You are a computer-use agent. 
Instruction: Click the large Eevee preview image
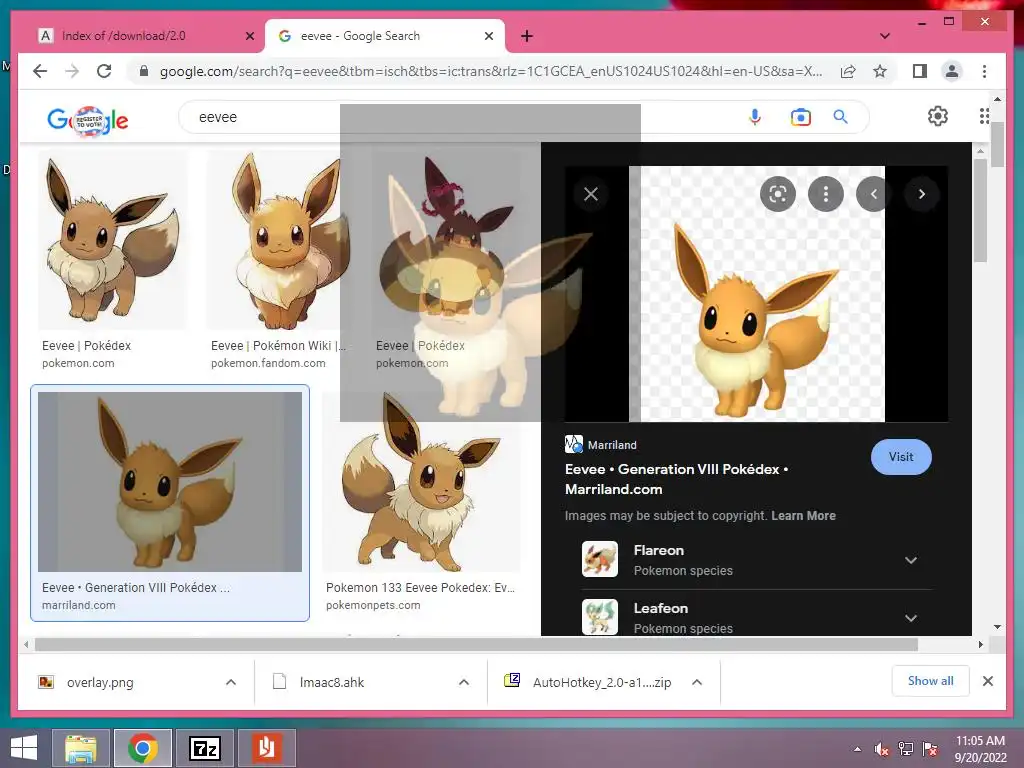point(756,294)
